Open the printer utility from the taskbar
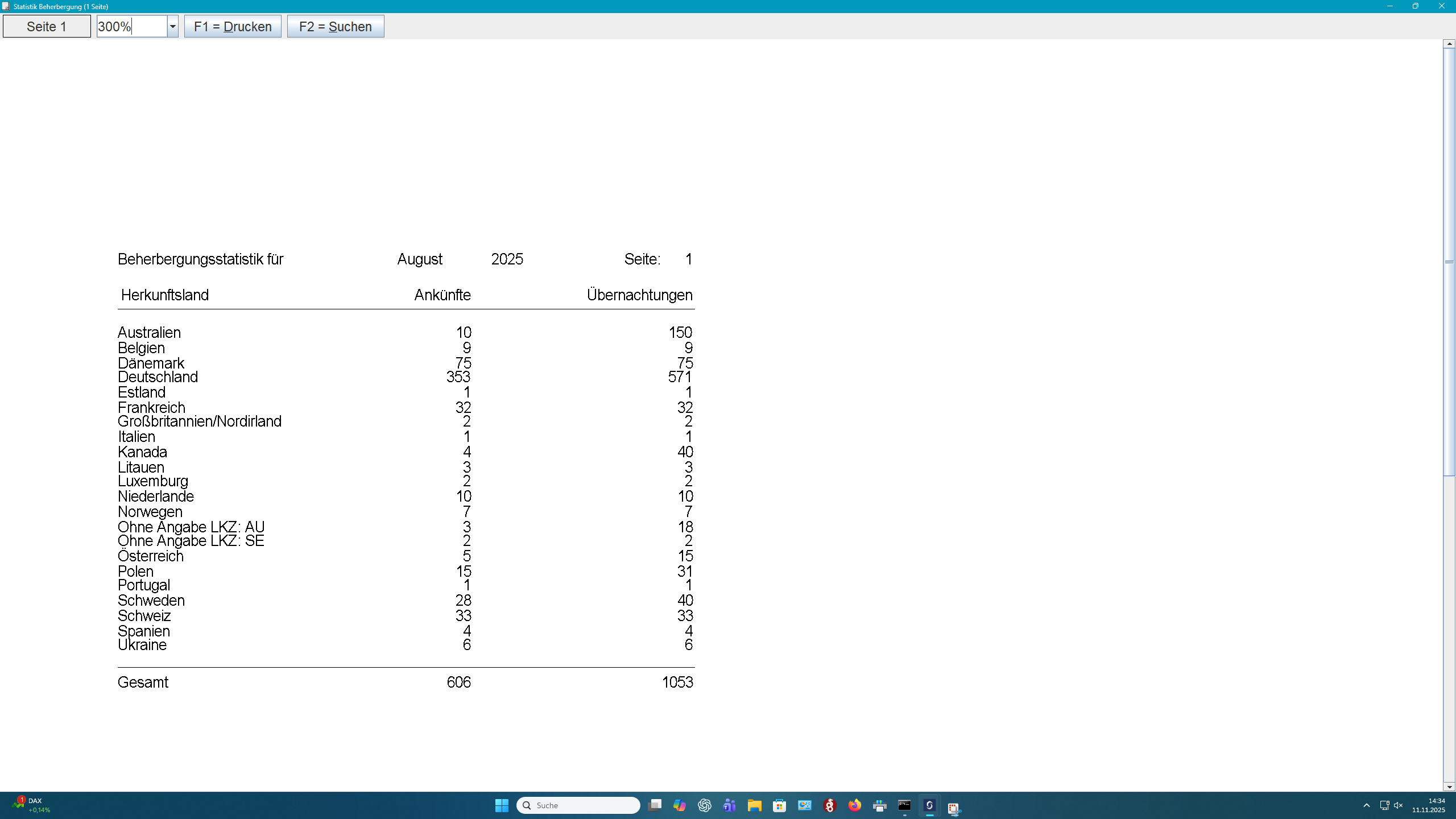Image resolution: width=1456 pixels, height=819 pixels. click(879, 806)
